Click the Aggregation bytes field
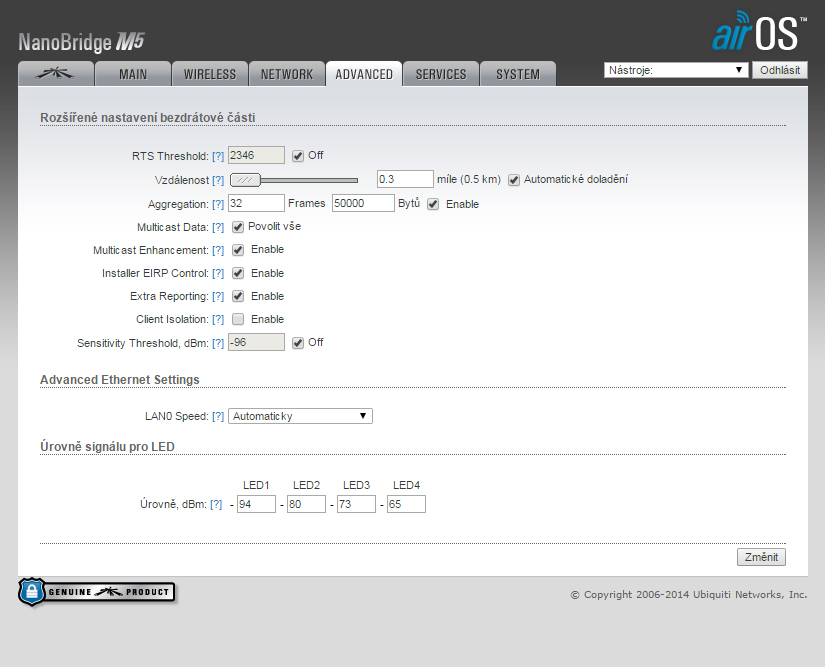 coord(363,204)
